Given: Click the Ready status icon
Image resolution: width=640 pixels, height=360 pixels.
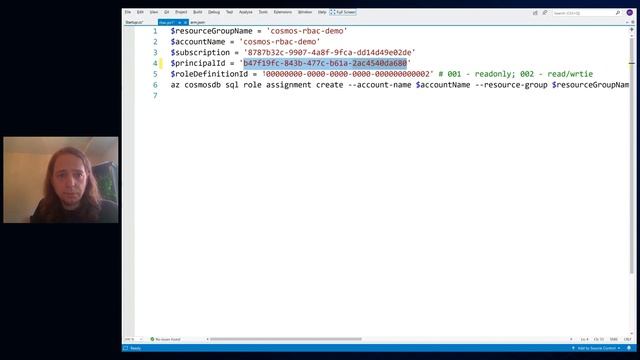Looking at the screenshot, I should 126,348.
